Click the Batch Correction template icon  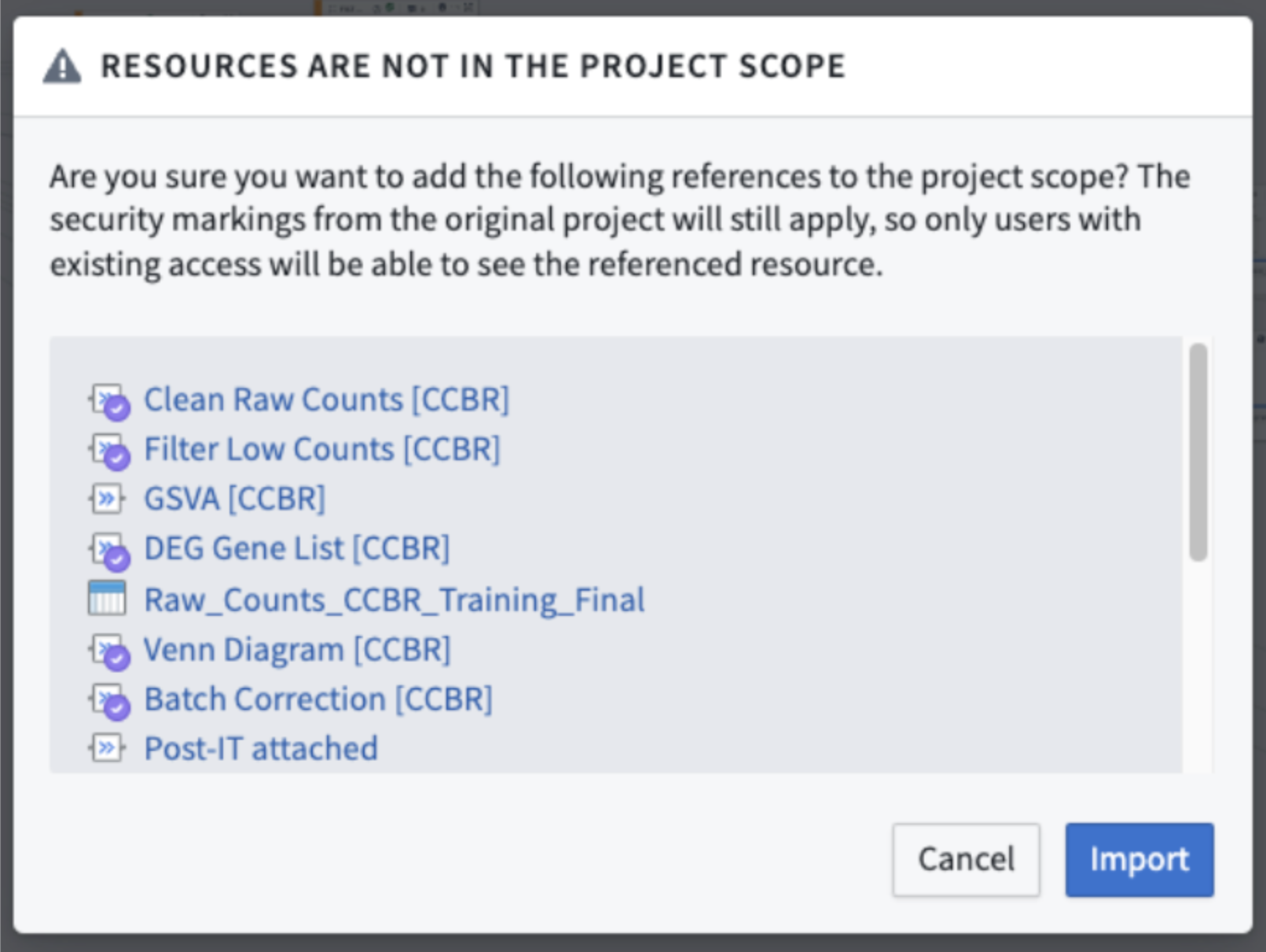(108, 700)
